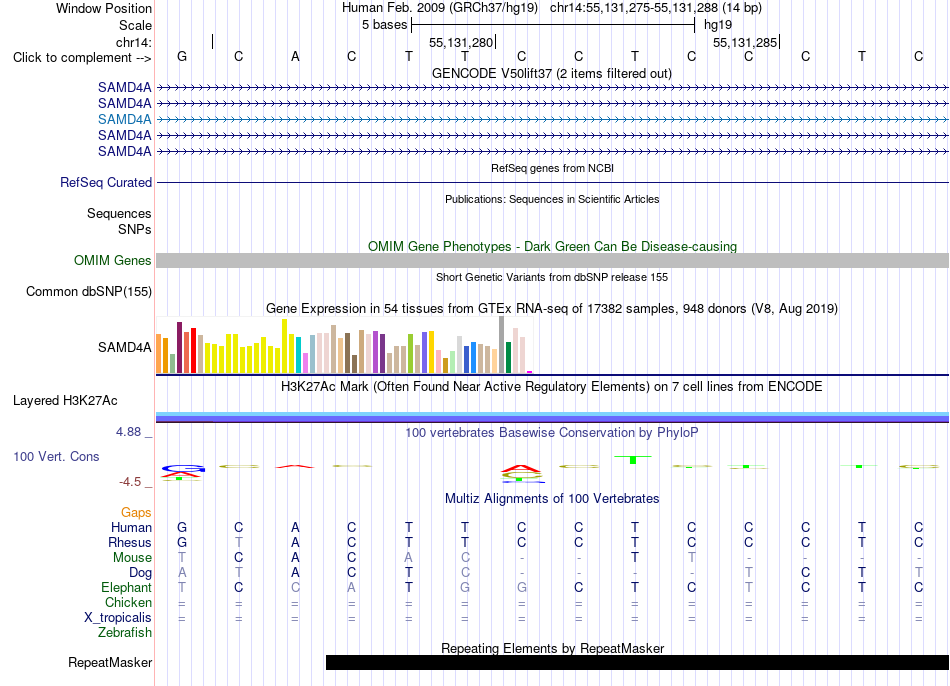Click 'Short Genetic Variants from dbSNP release 155'
950x686 pixels.
coord(552,277)
